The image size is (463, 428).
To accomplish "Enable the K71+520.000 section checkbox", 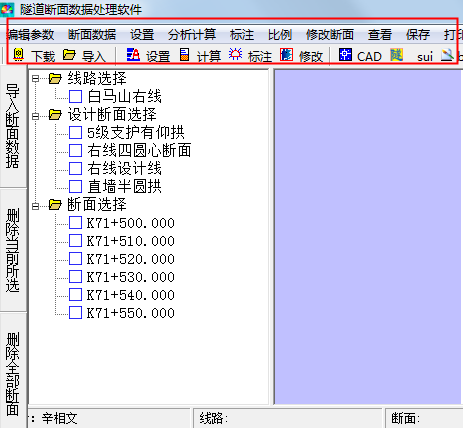I will (x=75, y=259).
